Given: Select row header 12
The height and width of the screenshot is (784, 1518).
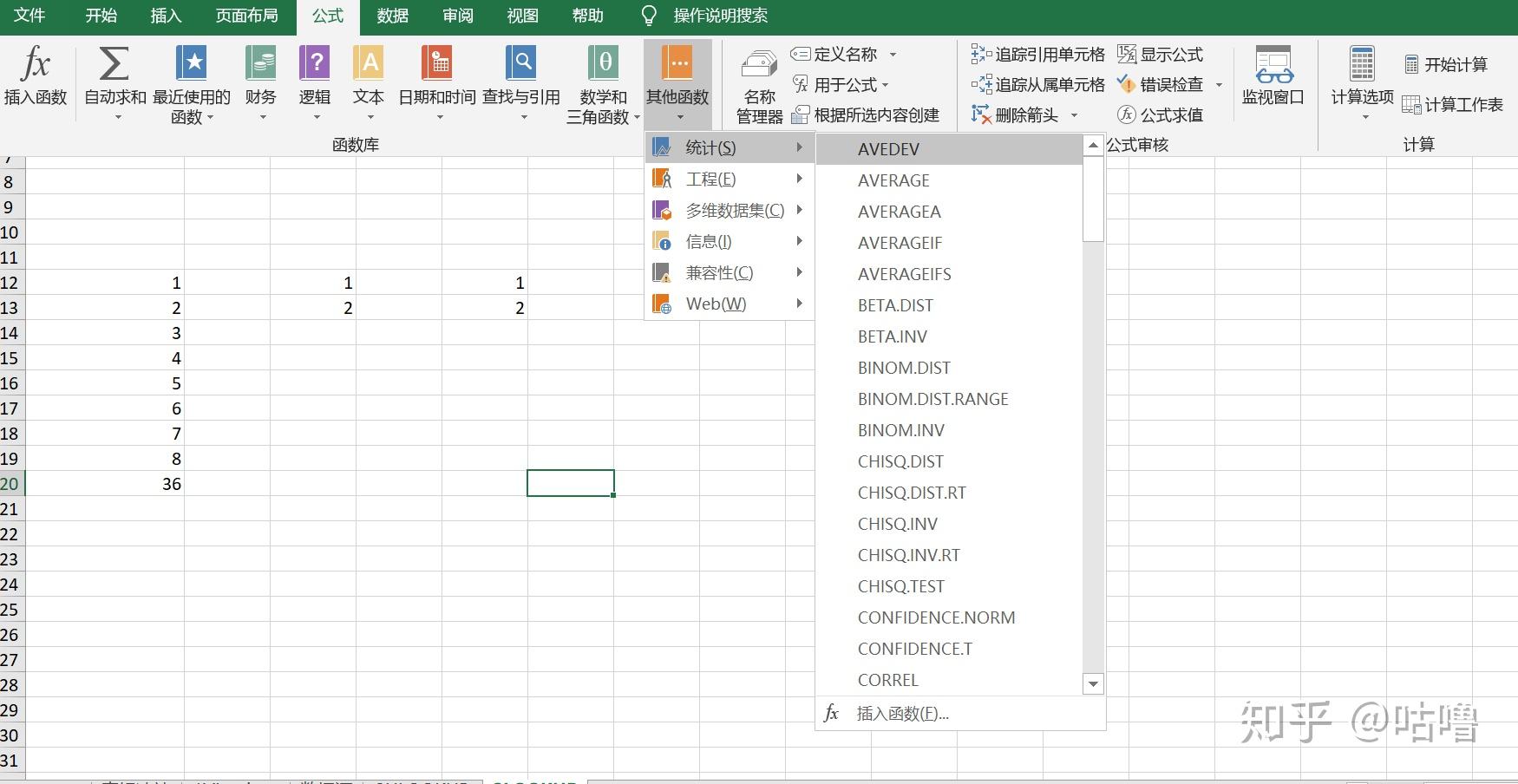Looking at the screenshot, I should [x=12, y=283].
